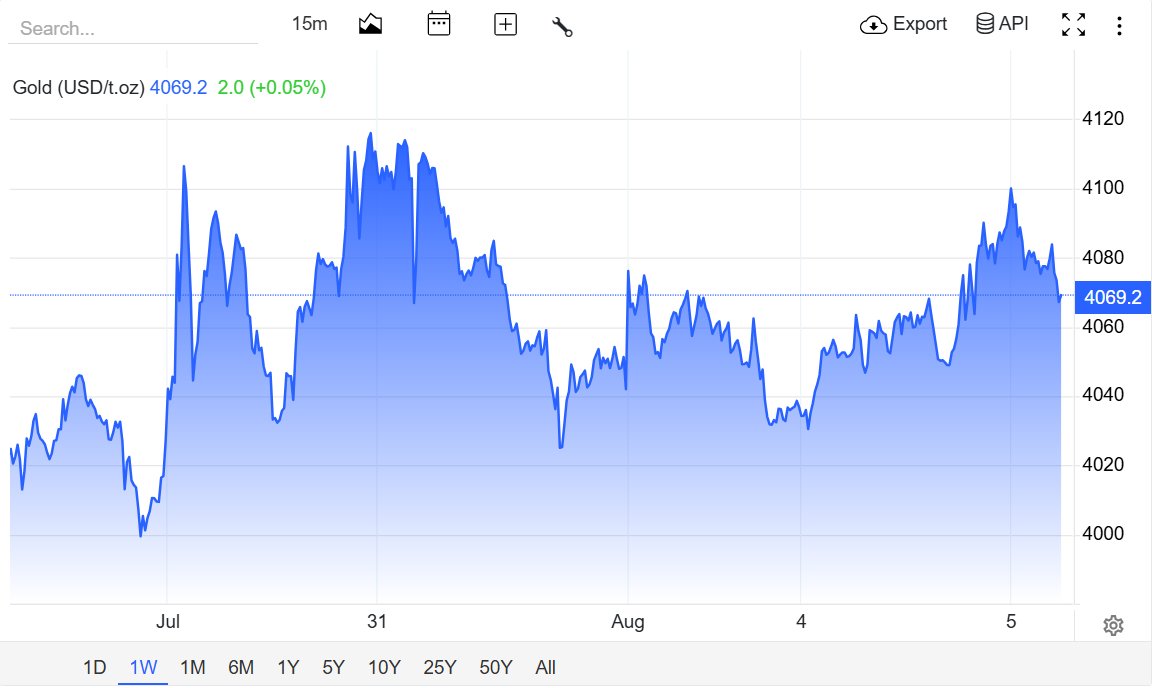Select the 1Y time range tab
Viewport: 1152px width, 688px height.
point(288,667)
